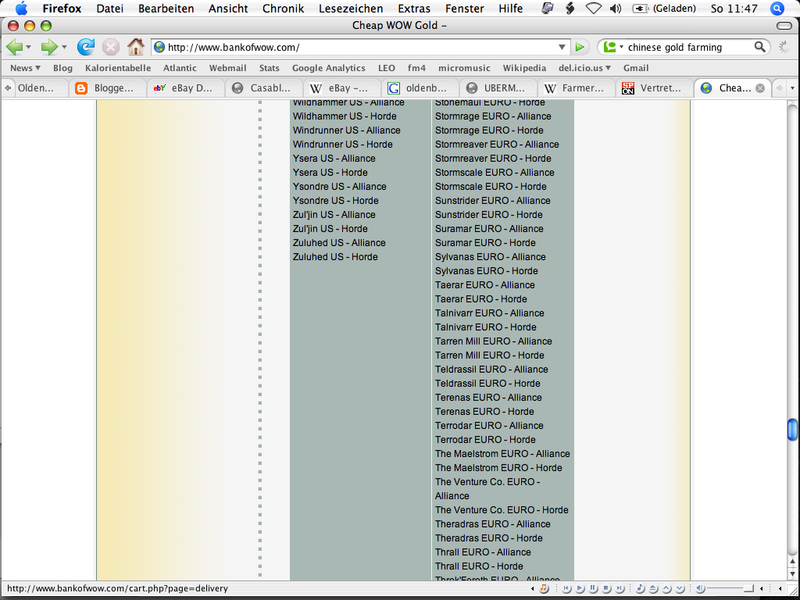Click the volume speaker icon in menu bar
This screenshot has height=600, width=800.
[x=615, y=9]
